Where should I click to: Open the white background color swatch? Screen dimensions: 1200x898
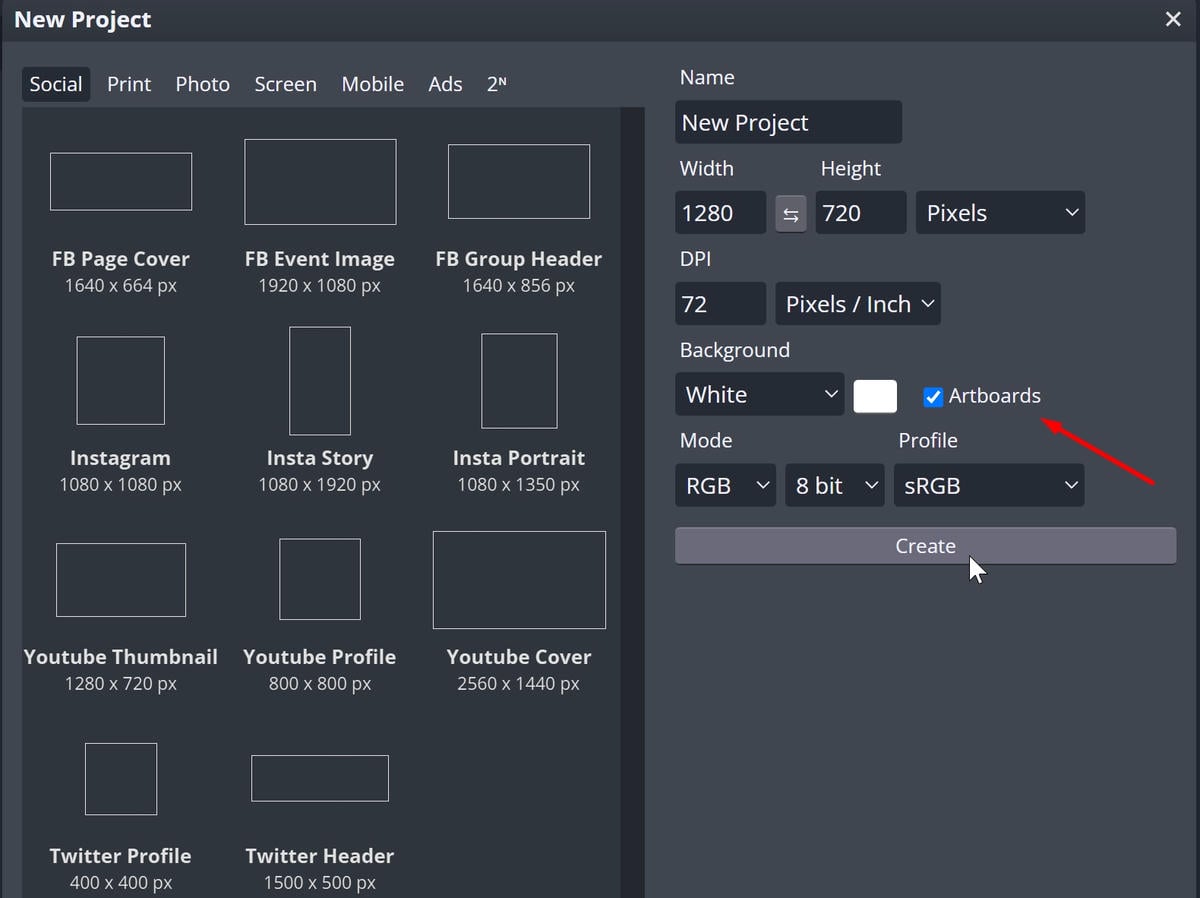coord(875,396)
